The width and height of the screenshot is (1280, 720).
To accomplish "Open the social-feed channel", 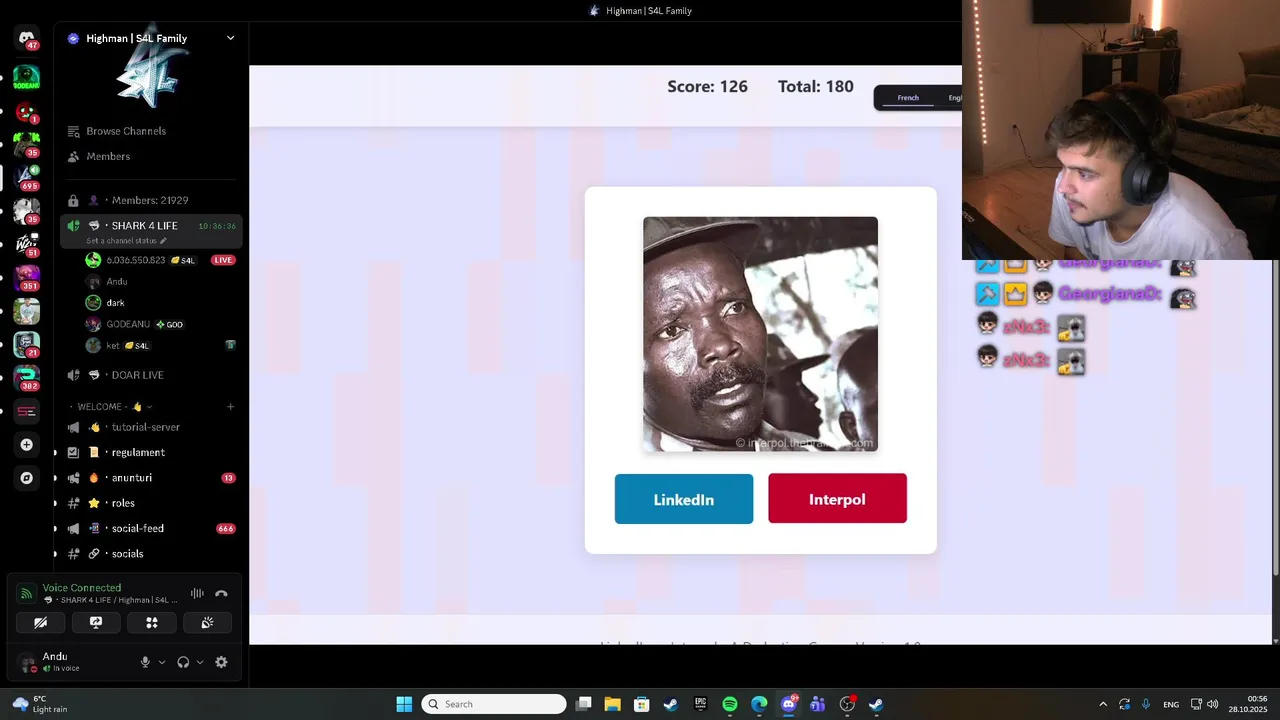I will pyautogui.click(x=150, y=528).
